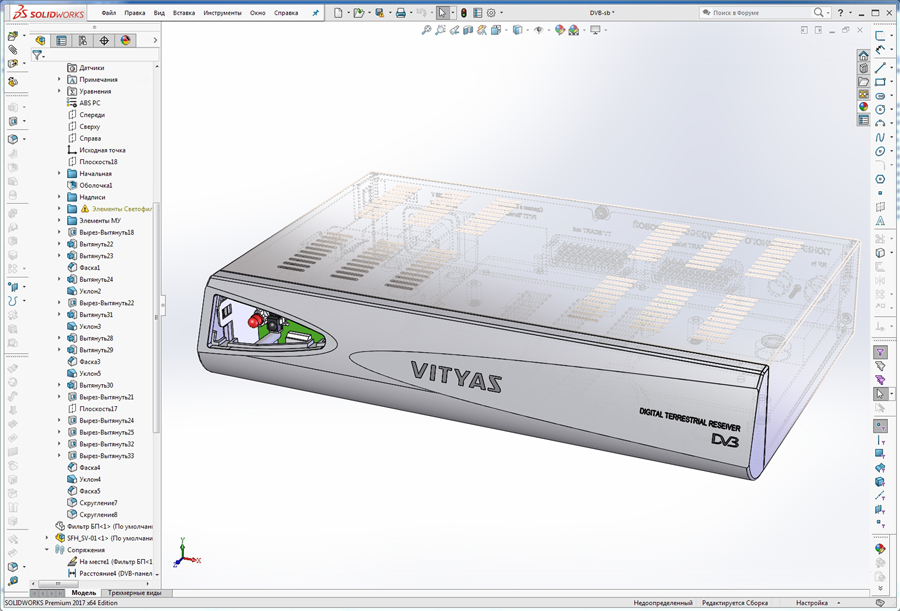Open the help question mark button
The height and width of the screenshot is (611, 900).
[x=841, y=13]
